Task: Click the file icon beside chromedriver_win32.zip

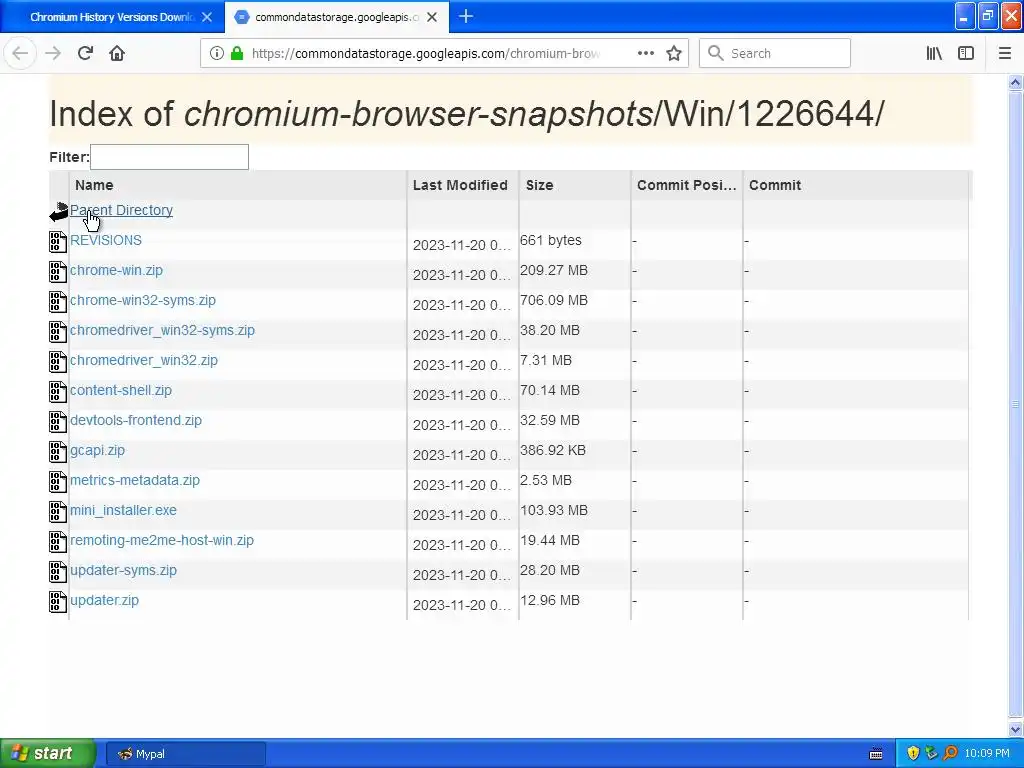Action: pos(58,362)
